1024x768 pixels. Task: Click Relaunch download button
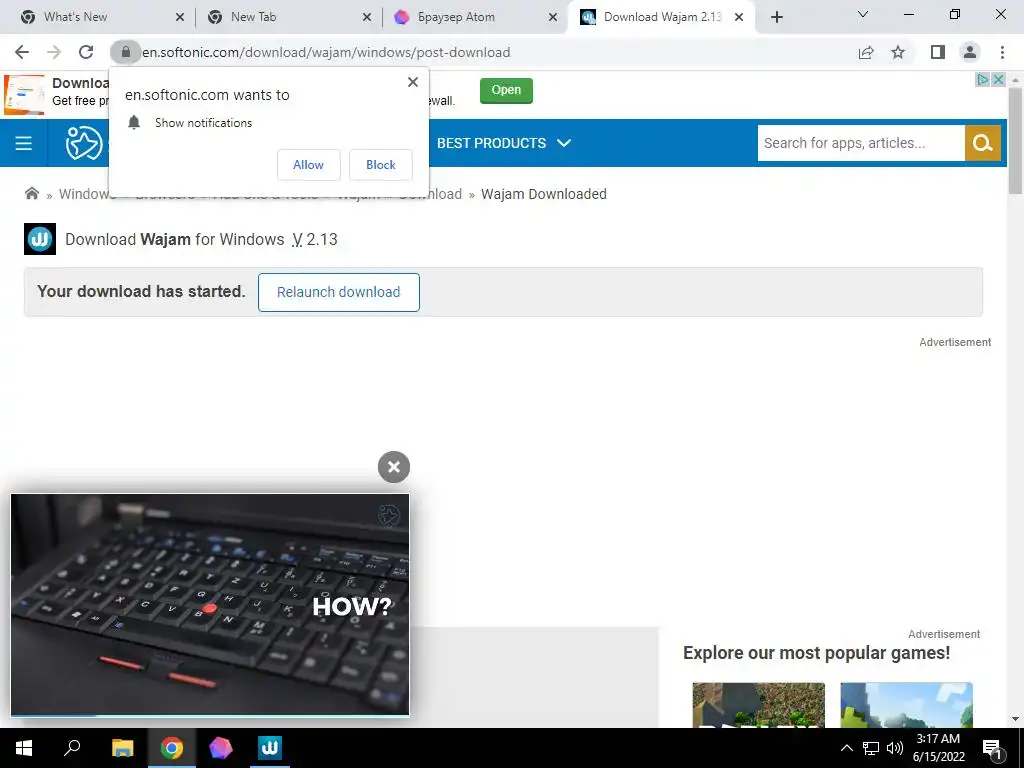click(338, 292)
